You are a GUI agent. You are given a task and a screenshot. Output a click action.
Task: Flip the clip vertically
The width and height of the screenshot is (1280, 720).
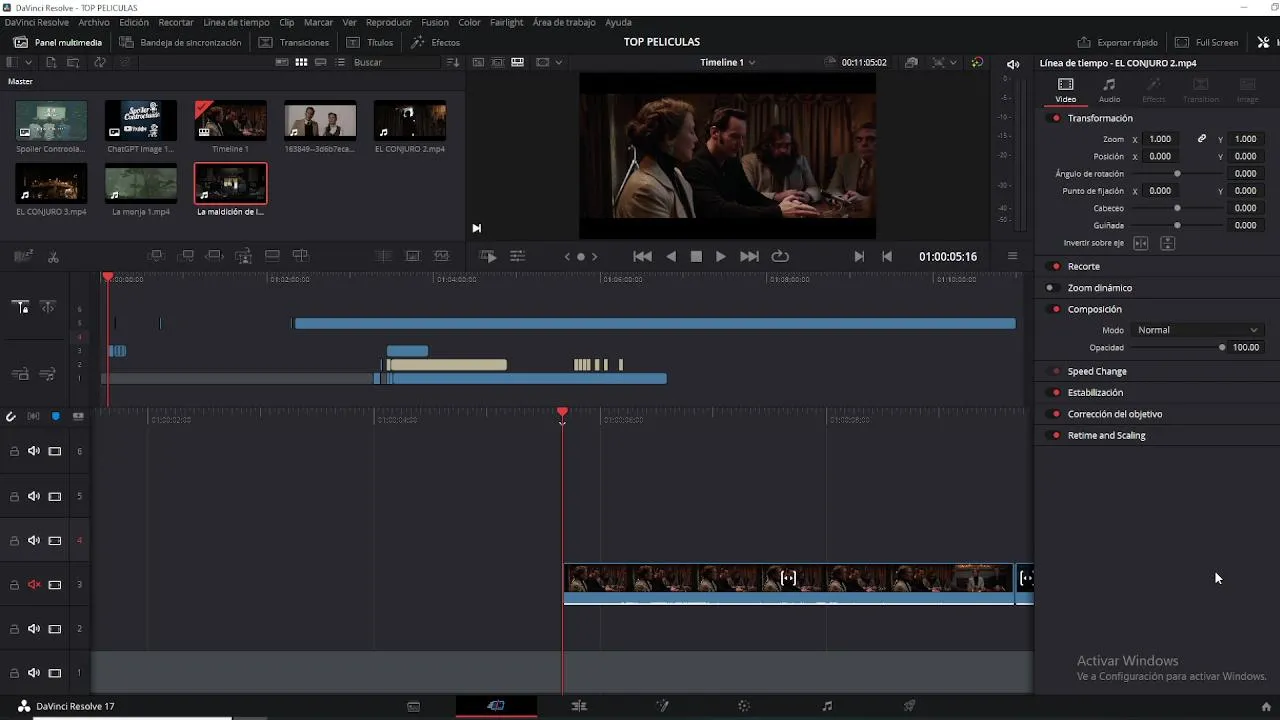(1167, 243)
